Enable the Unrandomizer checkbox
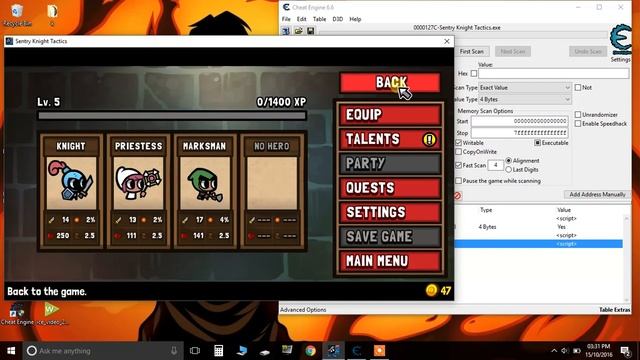This screenshot has width=640, height=360. tap(578, 115)
